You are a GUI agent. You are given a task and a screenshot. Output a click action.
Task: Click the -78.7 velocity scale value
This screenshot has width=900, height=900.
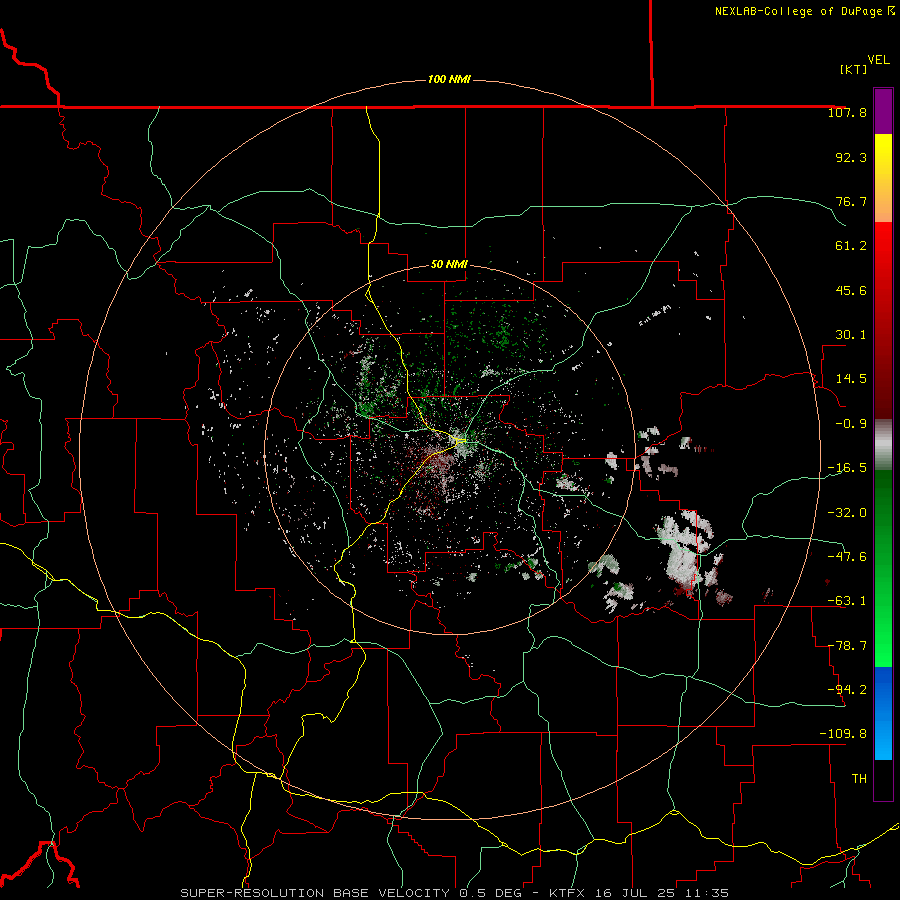pos(847,646)
